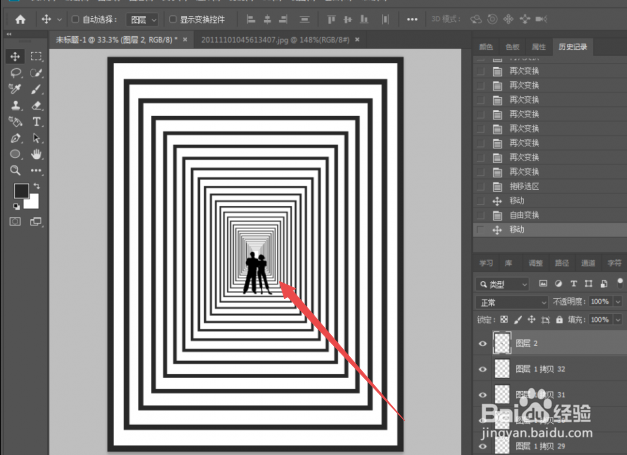
Task: Lock layer position icon
Action: pos(531,319)
